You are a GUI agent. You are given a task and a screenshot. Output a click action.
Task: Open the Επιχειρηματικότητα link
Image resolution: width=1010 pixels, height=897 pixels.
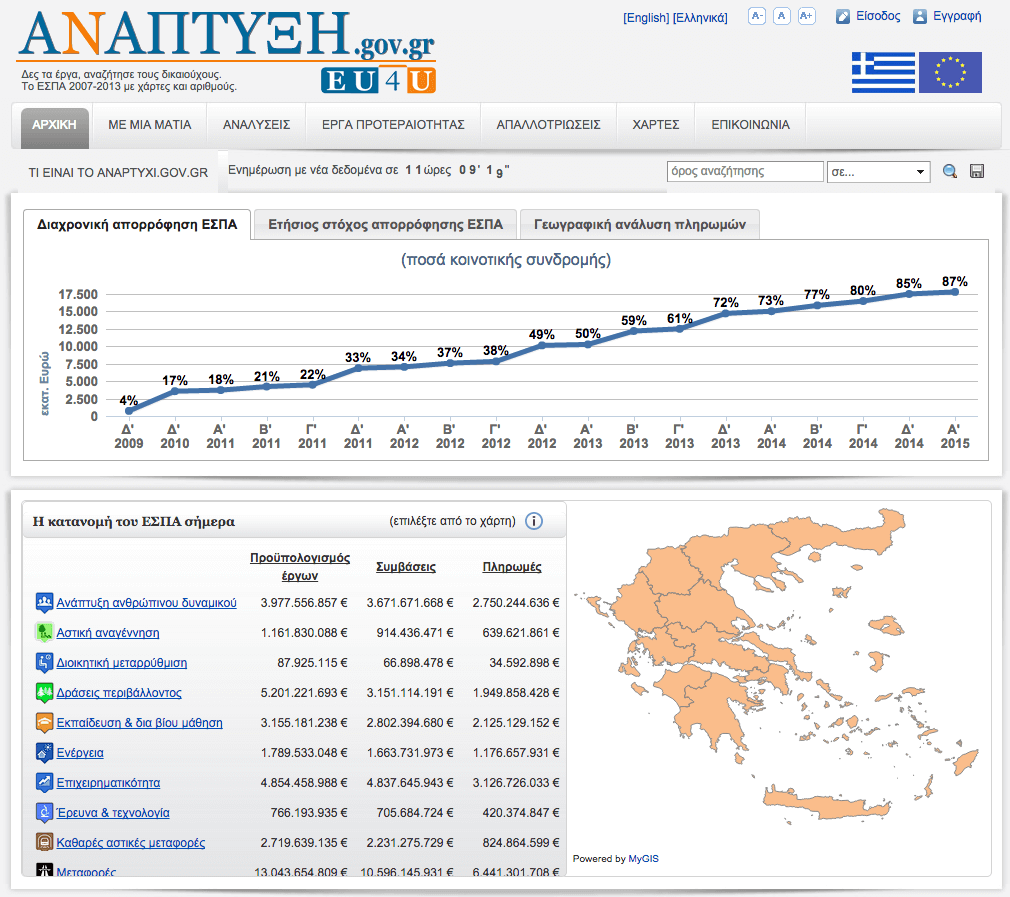(108, 783)
